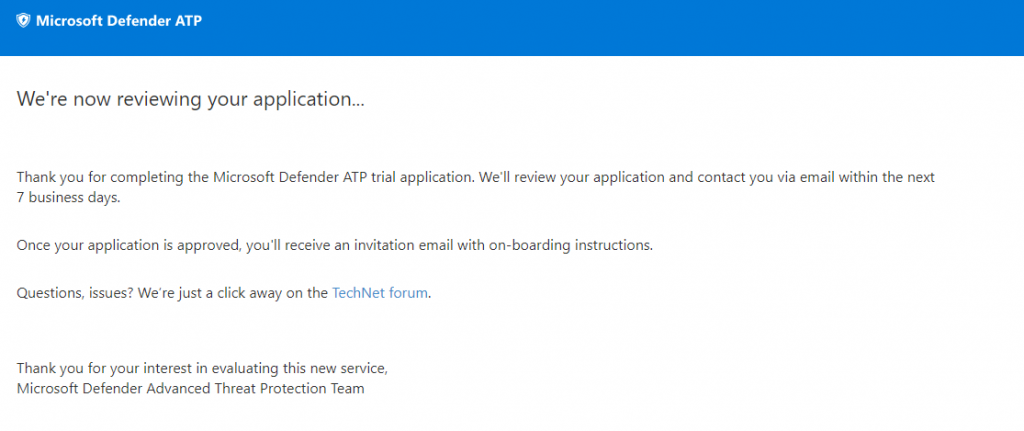Open the TechNet forum link
The width and height of the screenshot is (1024, 431).
point(380,293)
